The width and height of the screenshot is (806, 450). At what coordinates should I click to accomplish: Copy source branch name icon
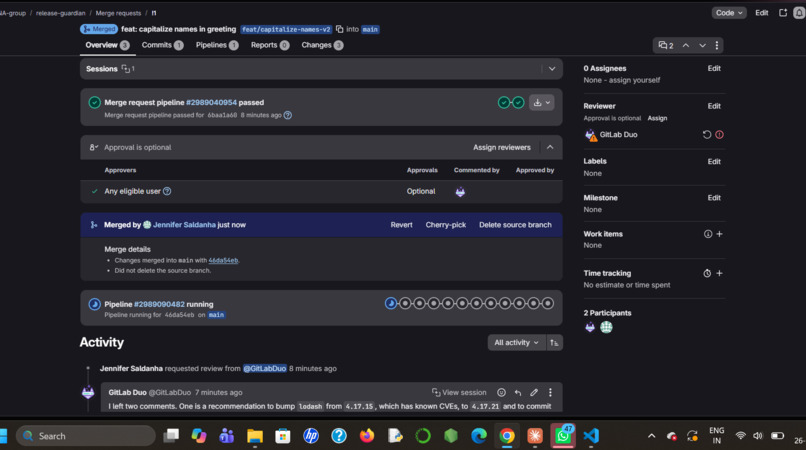pyautogui.click(x=340, y=29)
